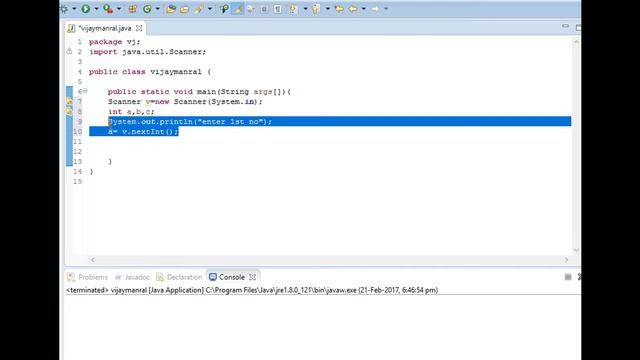Collapse the main method fold marker
Image resolution: width=640 pixels, height=360 pixels.
pyautogui.click(x=85, y=91)
